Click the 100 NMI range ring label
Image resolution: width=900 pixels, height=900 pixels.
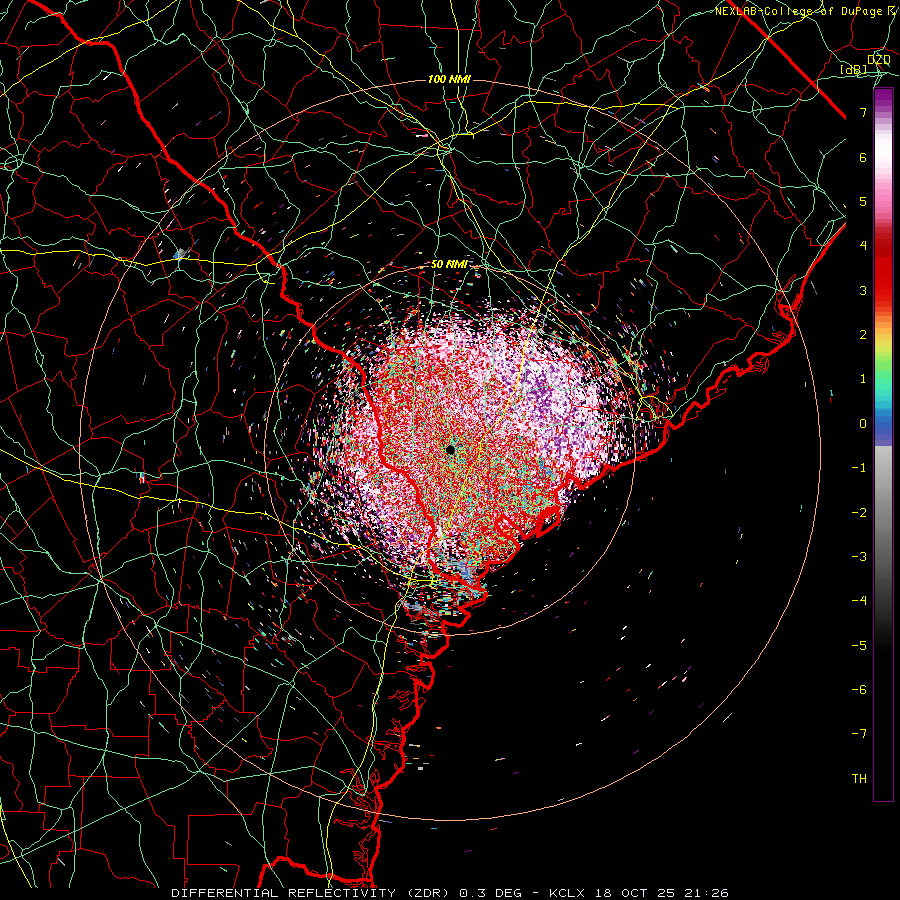pos(449,79)
